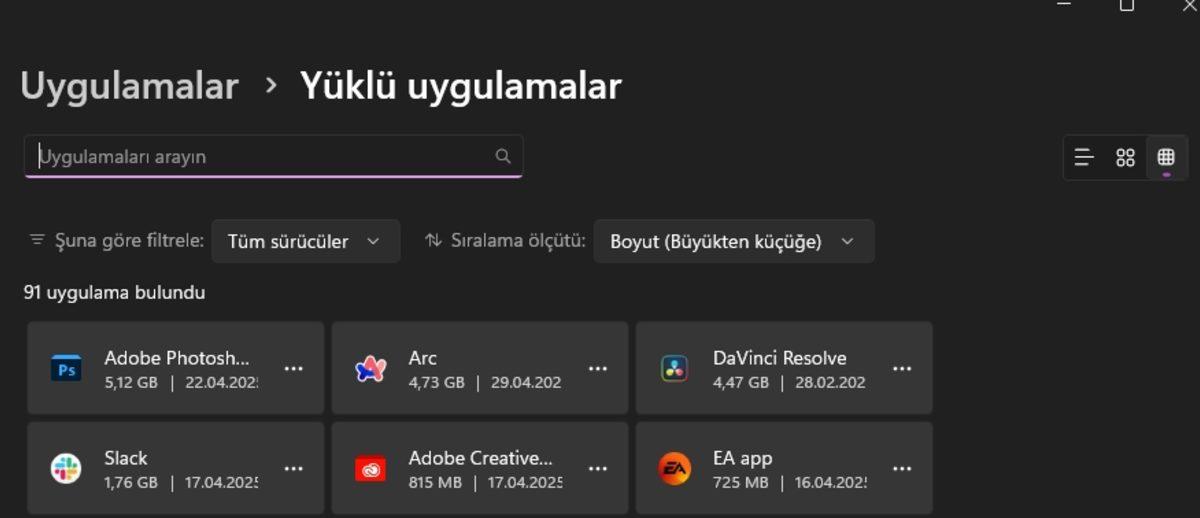Click the filter lines icon
The height and width of the screenshot is (518, 1200).
(37, 240)
